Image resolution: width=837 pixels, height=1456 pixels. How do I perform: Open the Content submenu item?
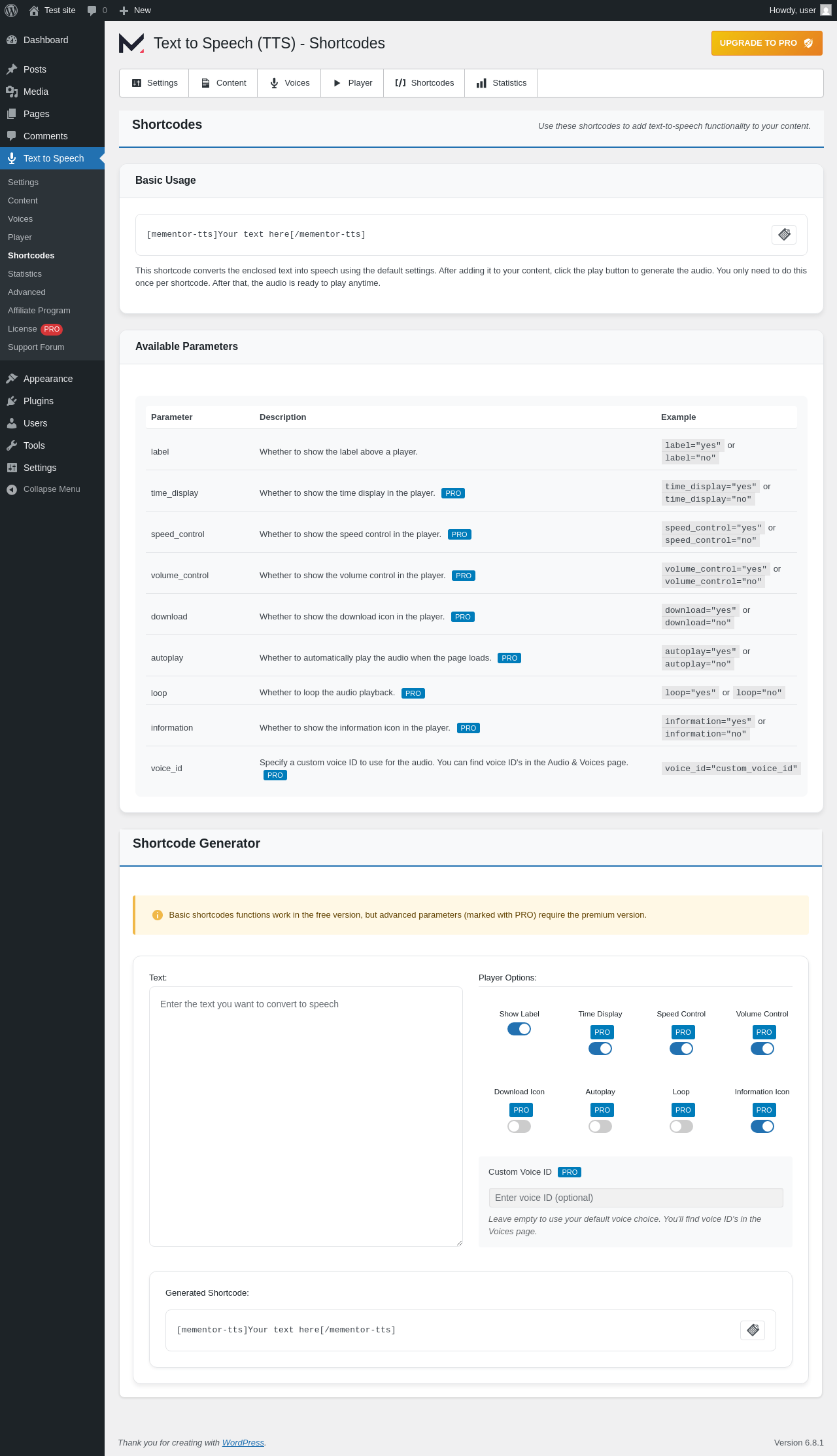click(x=52, y=201)
